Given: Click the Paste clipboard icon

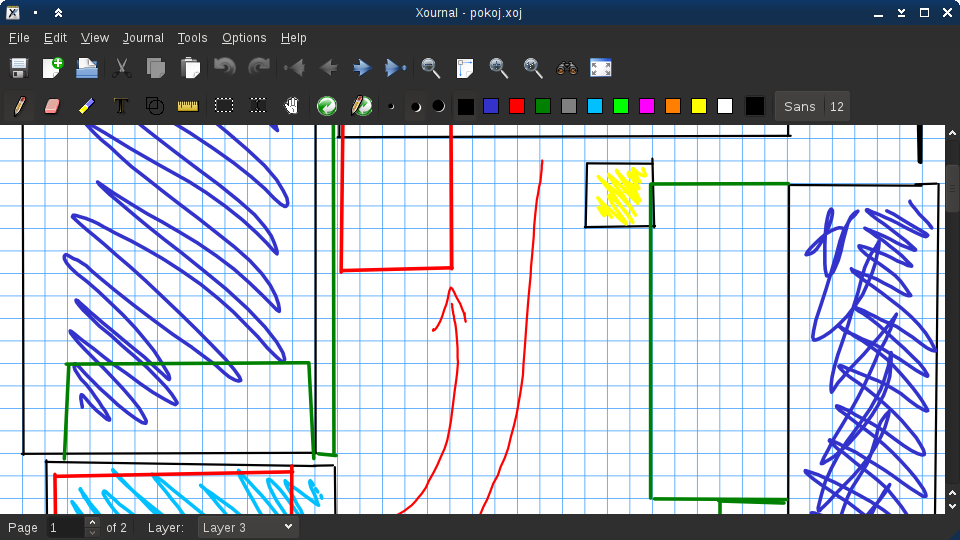Looking at the screenshot, I should coord(190,68).
